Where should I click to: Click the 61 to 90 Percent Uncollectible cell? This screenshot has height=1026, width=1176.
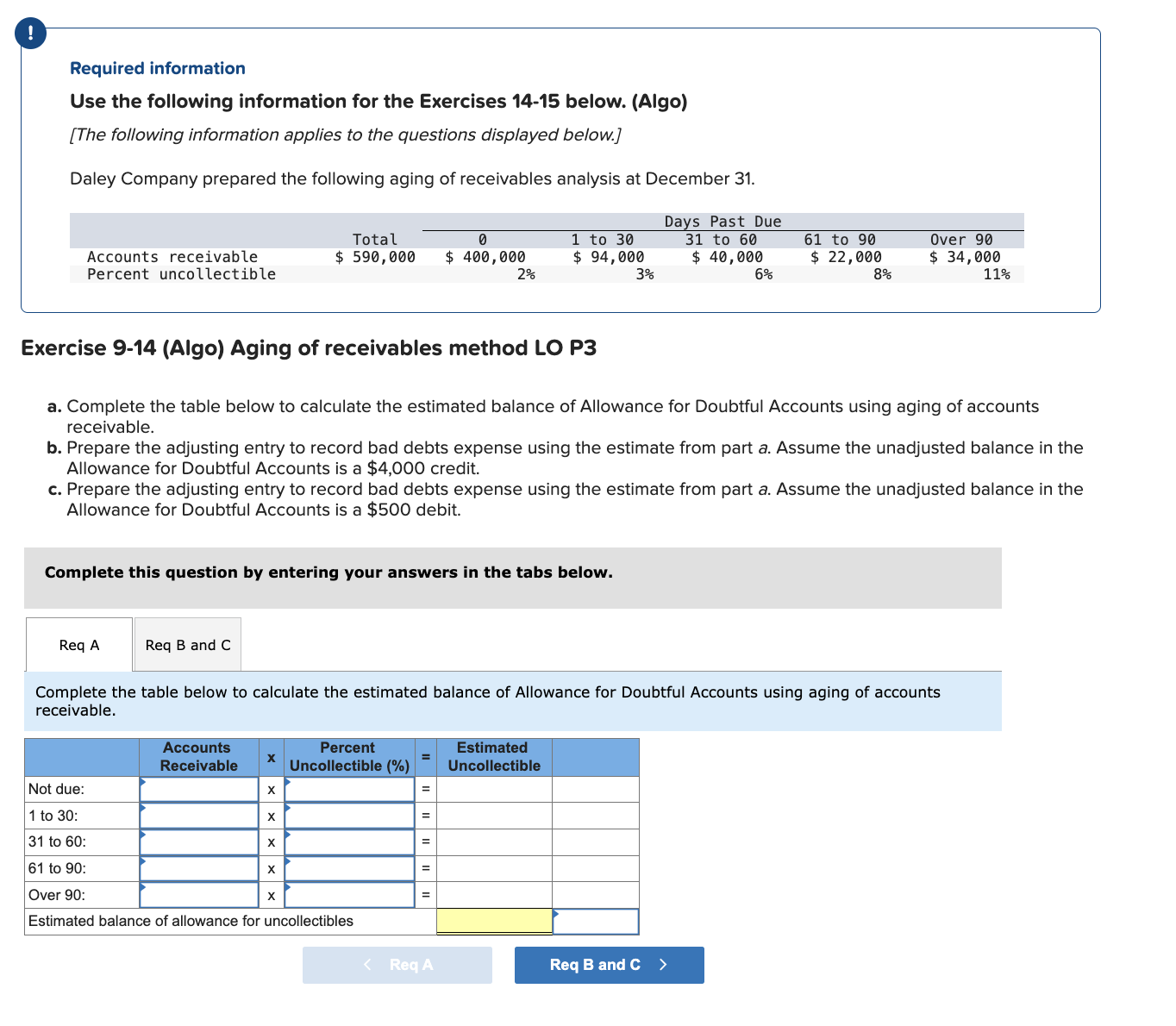click(349, 868)
